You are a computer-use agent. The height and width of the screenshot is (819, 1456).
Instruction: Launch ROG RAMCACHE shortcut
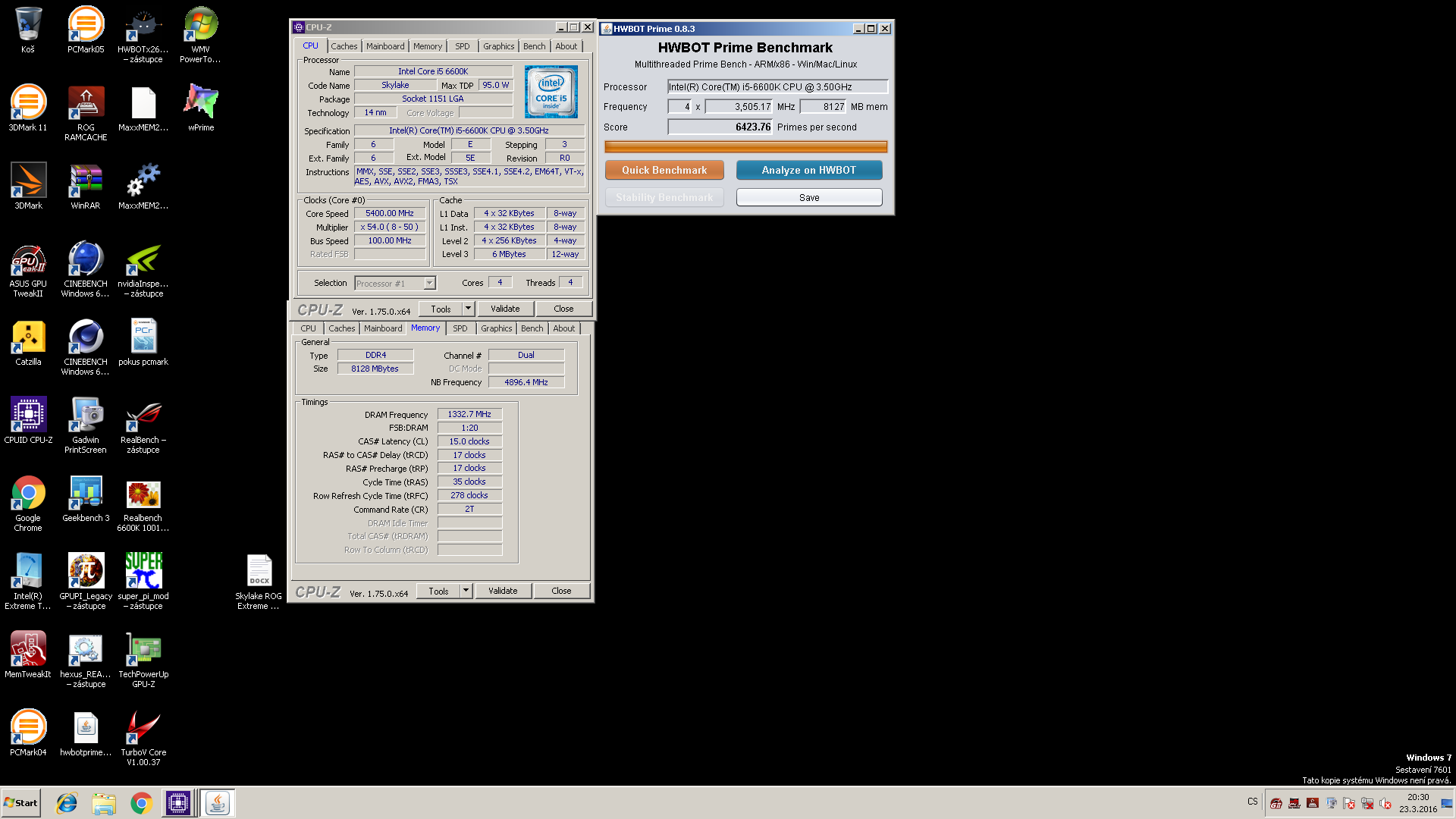click(86, 113)
